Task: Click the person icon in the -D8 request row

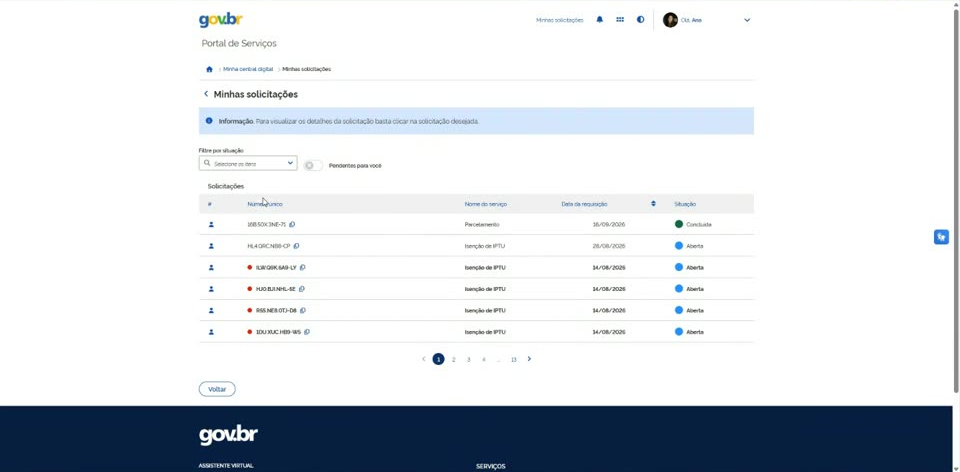Action: (211, 310)
